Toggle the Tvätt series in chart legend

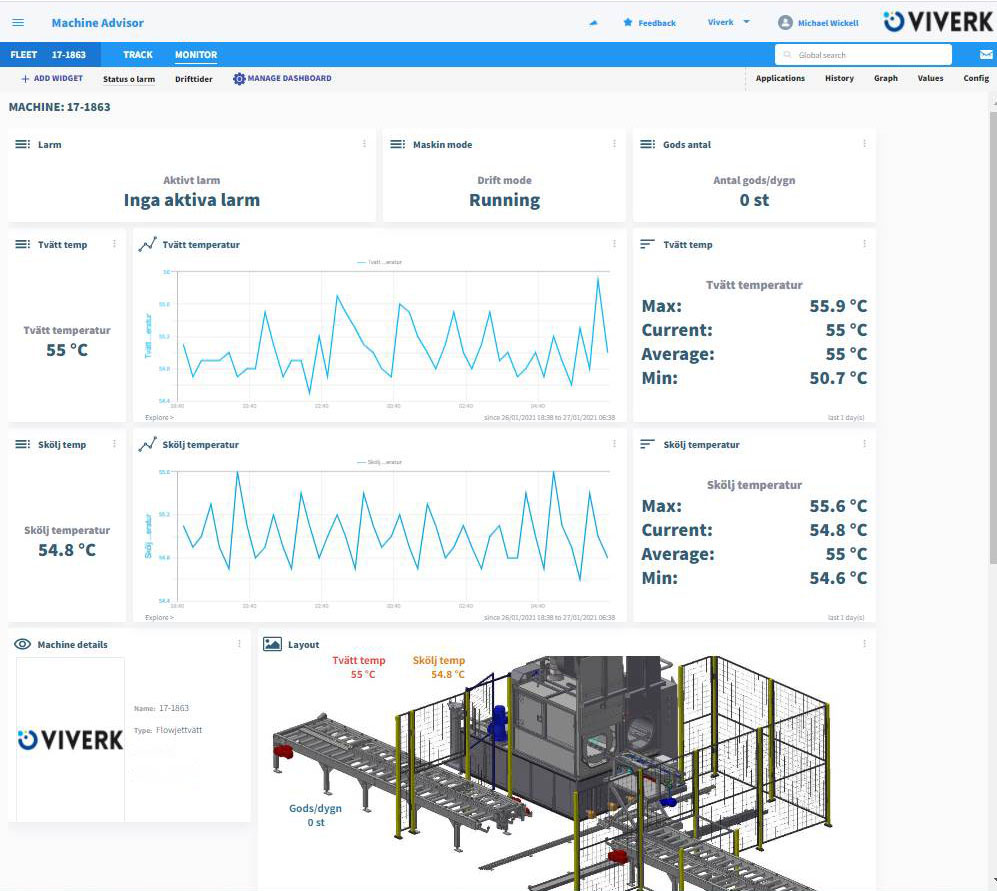(x=379, y=263)
